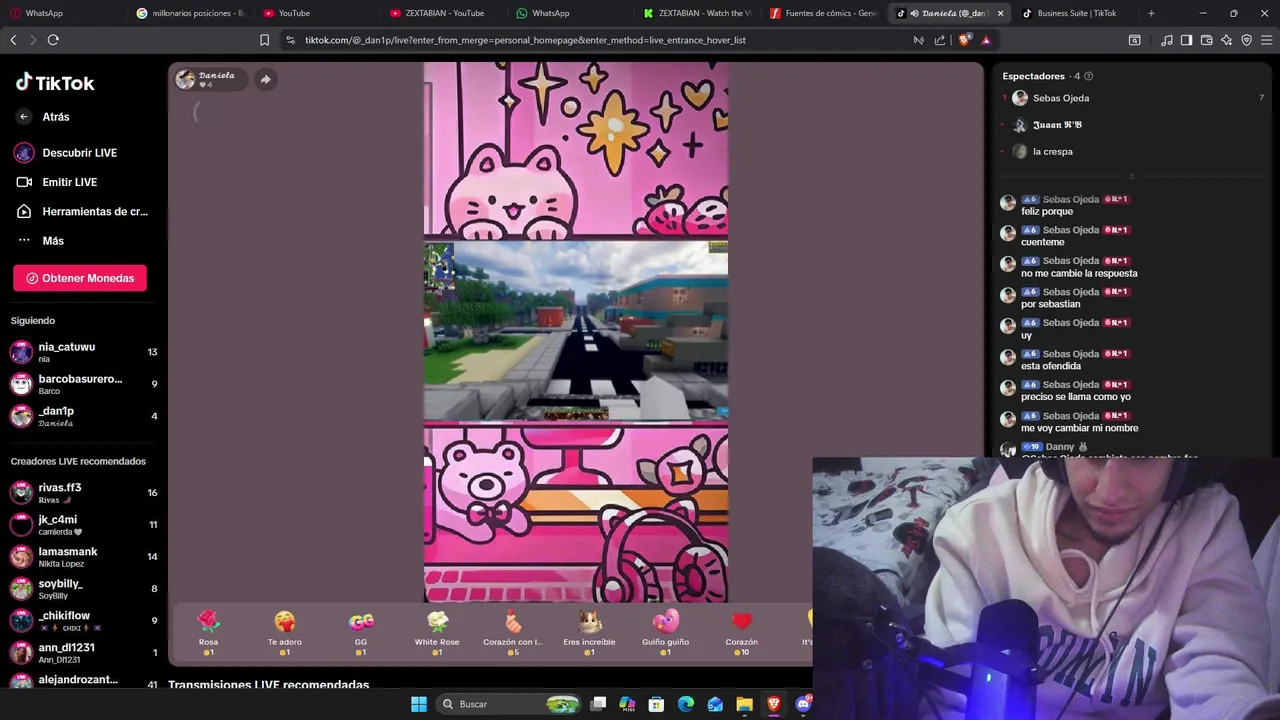Open the Más menu
1280x720 pixels.
(x=40, y=241)
